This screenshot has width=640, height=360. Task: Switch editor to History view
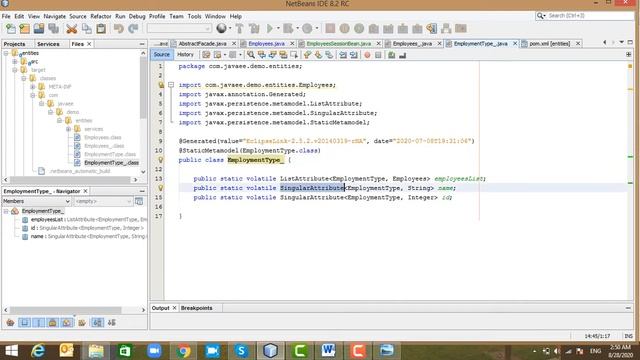(x=185, y=54)
